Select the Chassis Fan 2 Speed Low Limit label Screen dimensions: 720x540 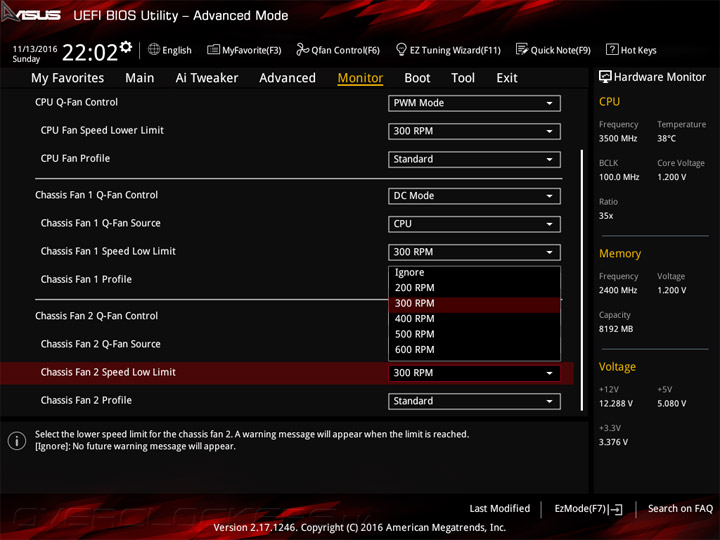coord(108,372)
